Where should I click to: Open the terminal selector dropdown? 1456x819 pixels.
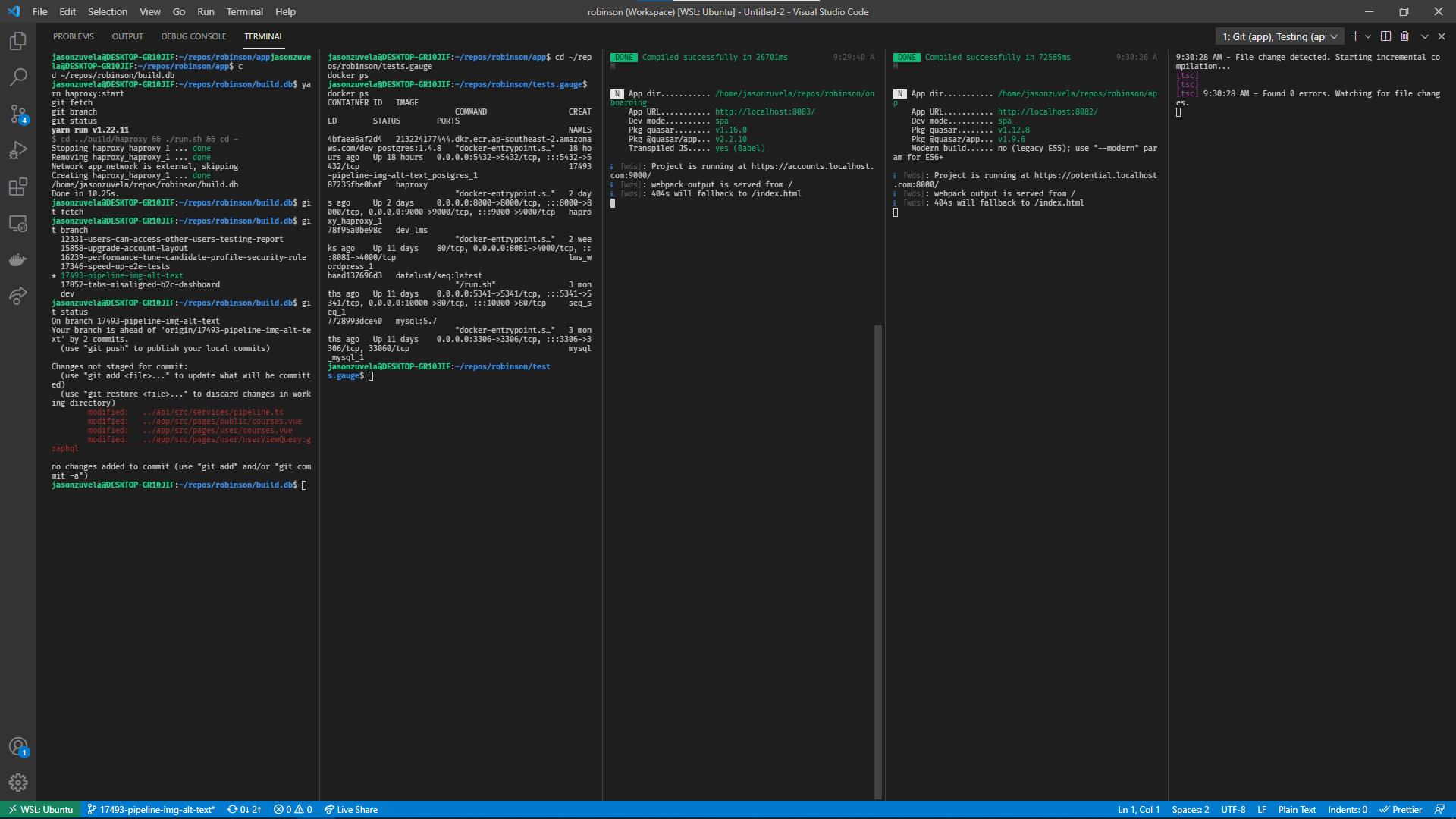coord(1279,36)
